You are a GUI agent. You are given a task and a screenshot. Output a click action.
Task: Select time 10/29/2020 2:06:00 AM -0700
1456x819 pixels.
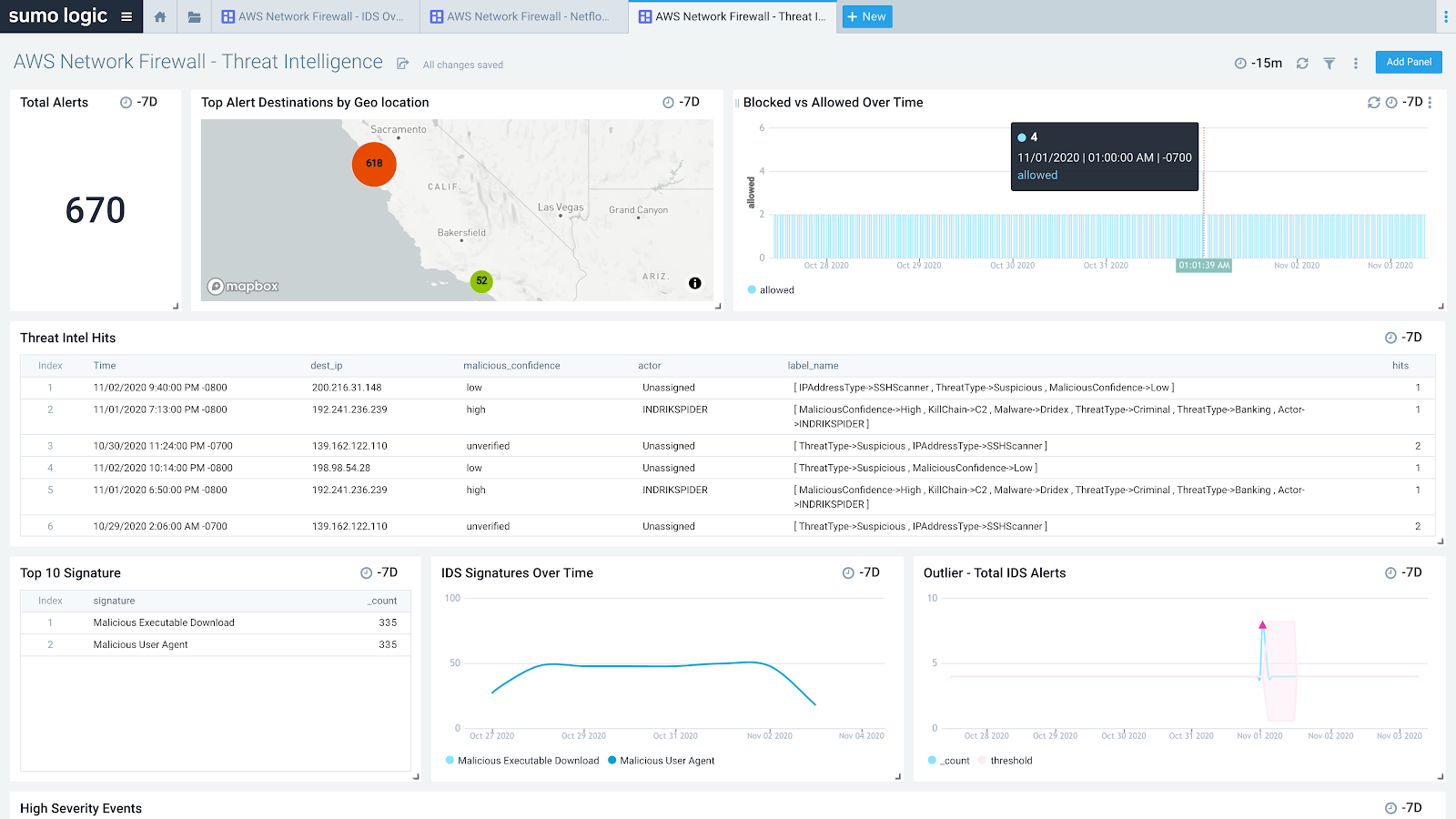click(160, 526)
